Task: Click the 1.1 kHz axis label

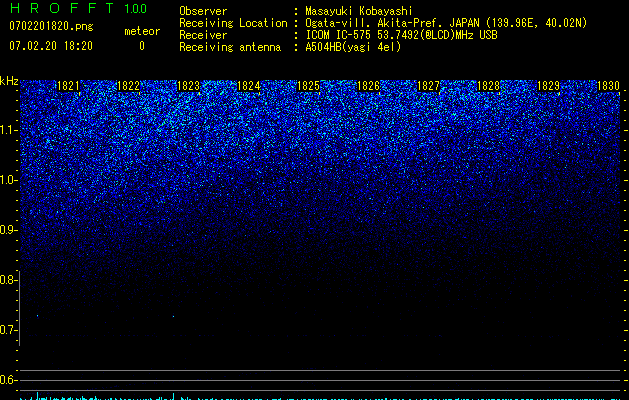Action: click(9, 130)
